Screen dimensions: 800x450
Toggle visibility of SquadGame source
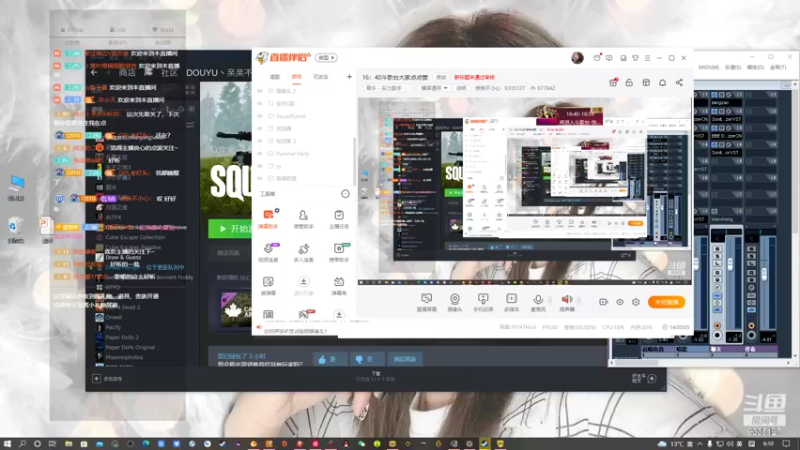coord(260,116)
